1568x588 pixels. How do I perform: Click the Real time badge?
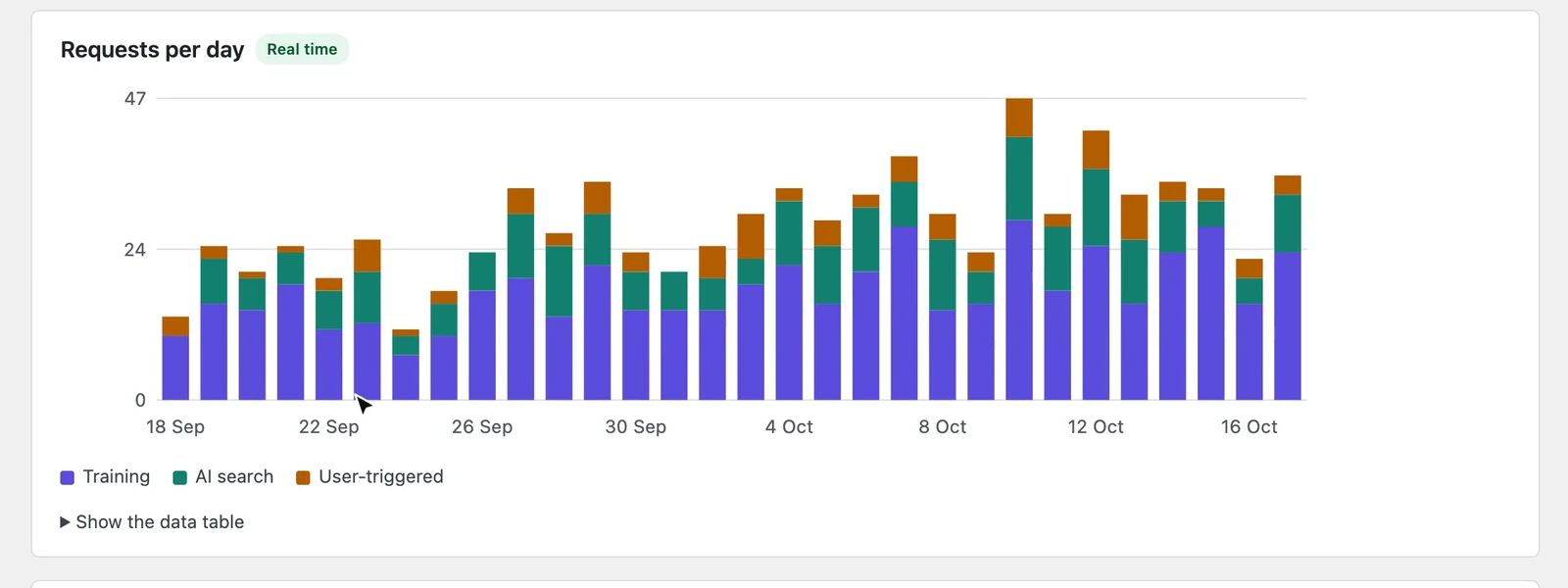(x=302, y=49)
